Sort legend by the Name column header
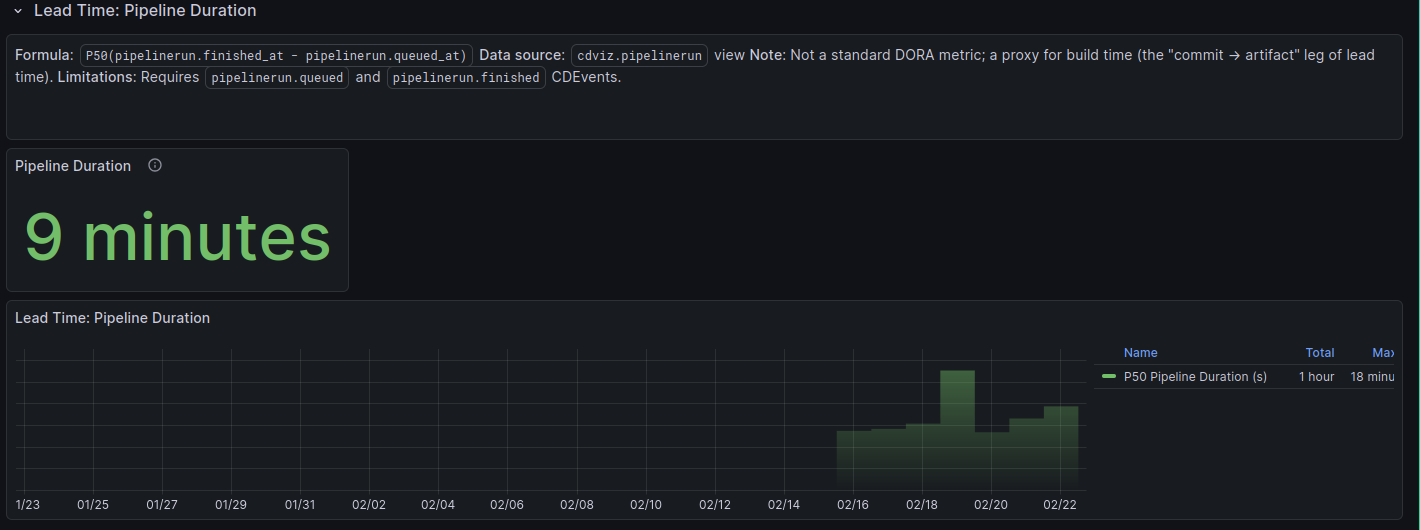The image size is (1420, 530). coord(1140,353)
